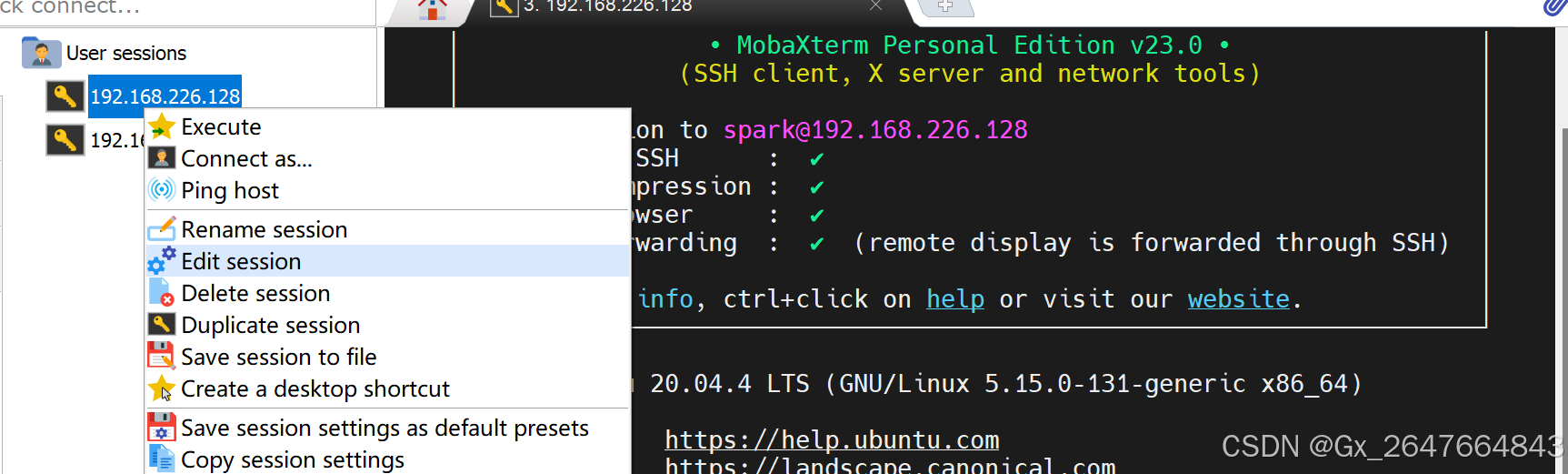This screenshot has height=474, width=1568.
Task: Click the help link in the terminal
Action: coord(955,299)
